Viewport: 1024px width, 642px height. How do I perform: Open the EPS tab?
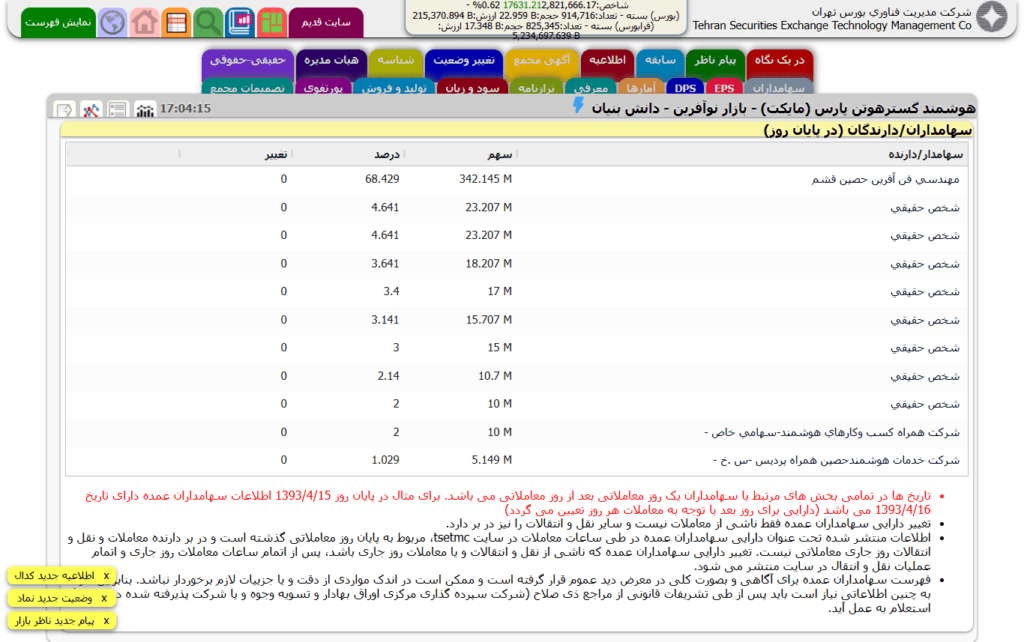[x=724, y=88]
